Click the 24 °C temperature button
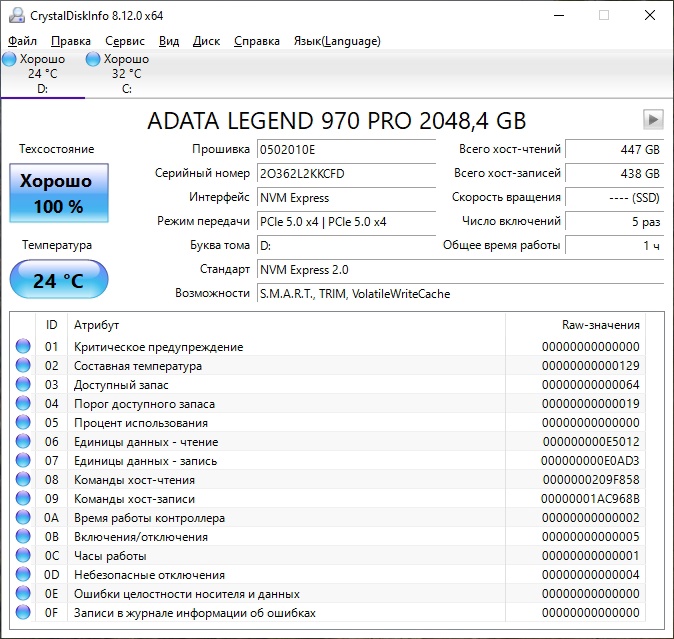This screenshot has height=639, width=674. click(x=59, y=280)
